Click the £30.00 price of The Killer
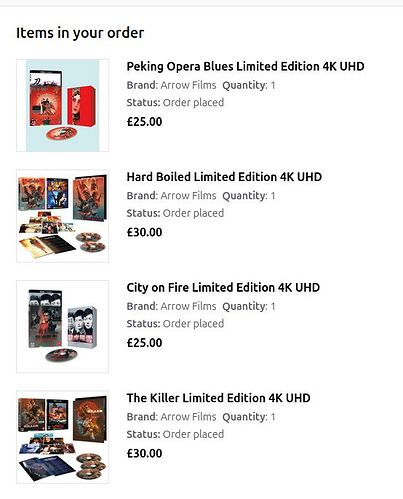Image resolution: width=403 pixels, height=499 pixels. click(x=144, y=453)
